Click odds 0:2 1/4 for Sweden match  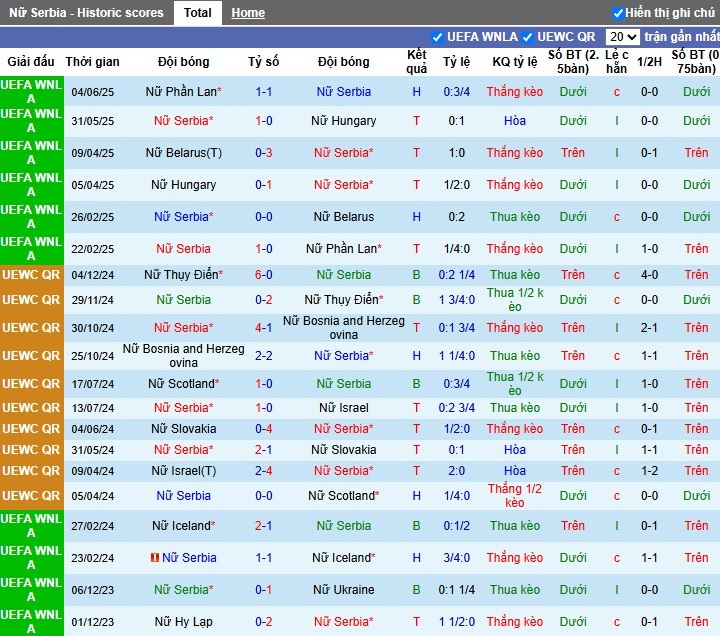pyautogui.click(x=456, y=275)
